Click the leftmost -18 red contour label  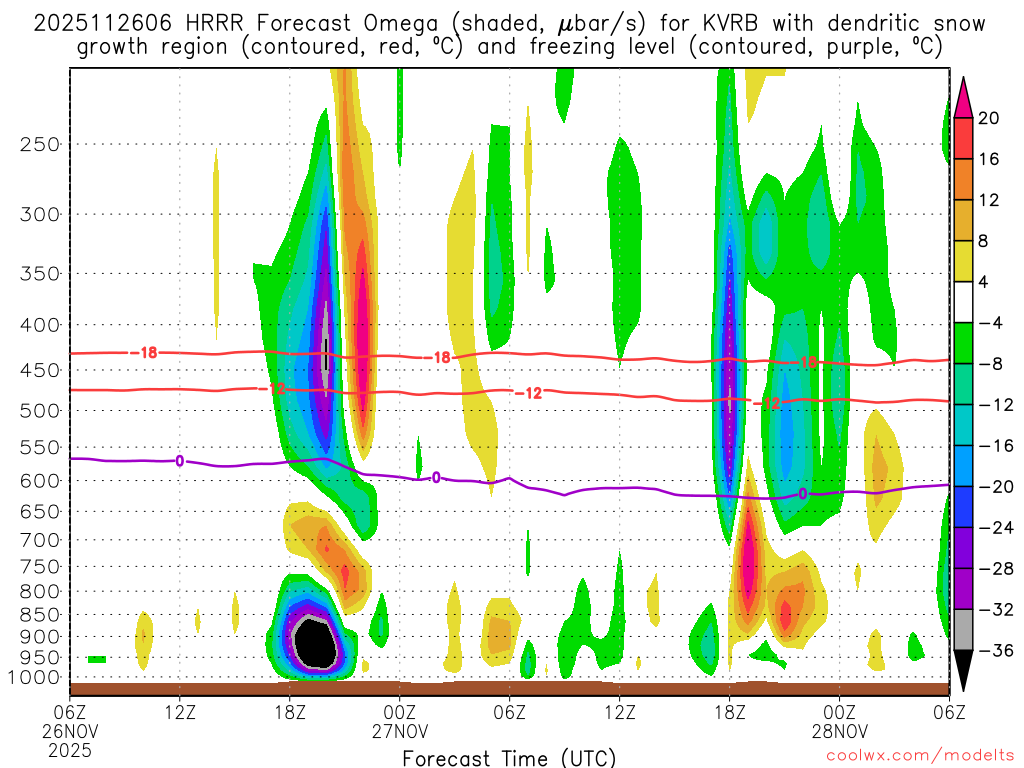pos(147,352)
